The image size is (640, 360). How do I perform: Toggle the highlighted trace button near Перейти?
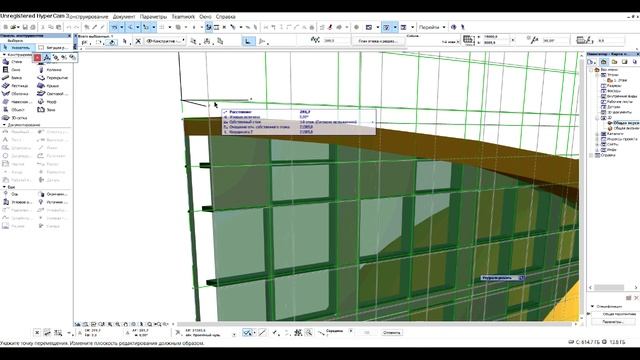pyautogui.click(x=386, y=27)
